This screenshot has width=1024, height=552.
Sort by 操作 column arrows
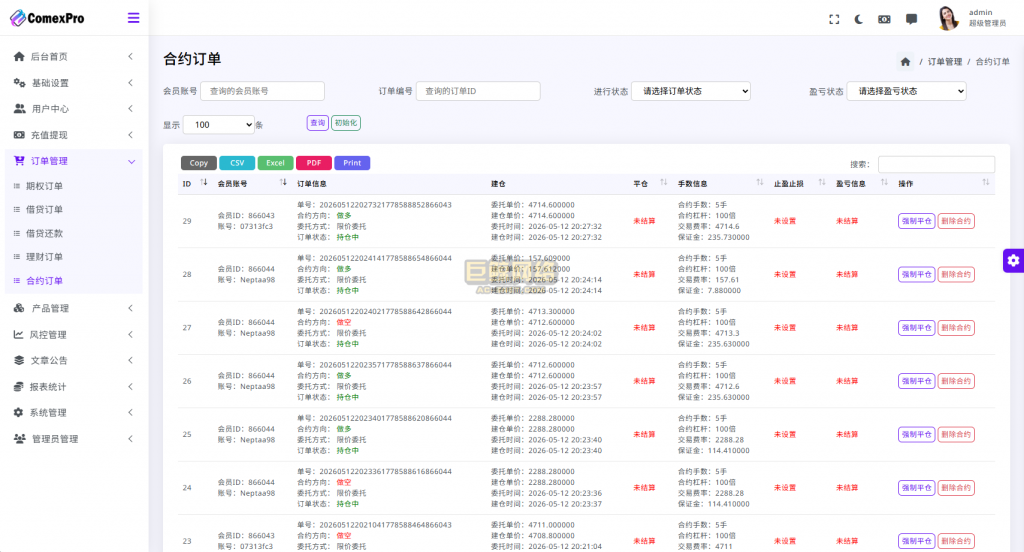point(985,182)
